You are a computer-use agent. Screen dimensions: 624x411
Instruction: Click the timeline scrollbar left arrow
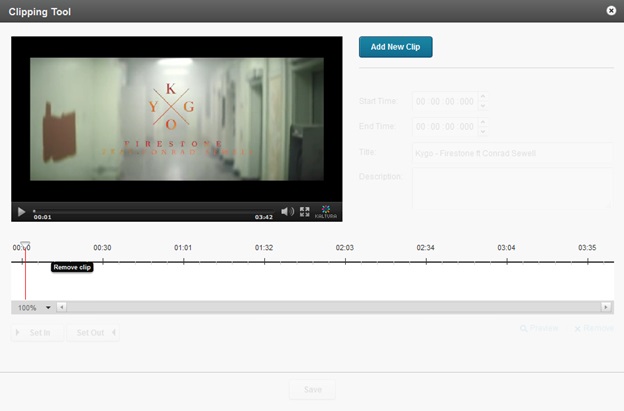61,307
